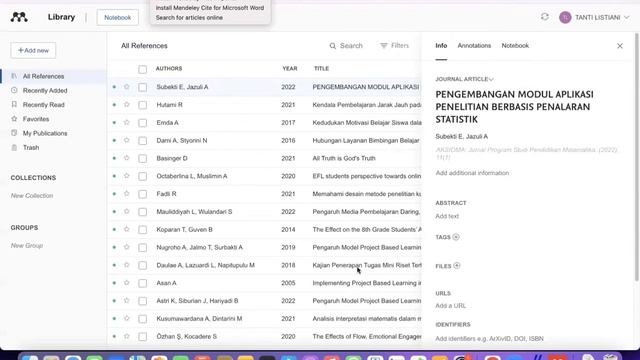This screenshot has width=640, height=360.
Task: Sort by the AUTHORS column header
Action: (x=169, y=69)
